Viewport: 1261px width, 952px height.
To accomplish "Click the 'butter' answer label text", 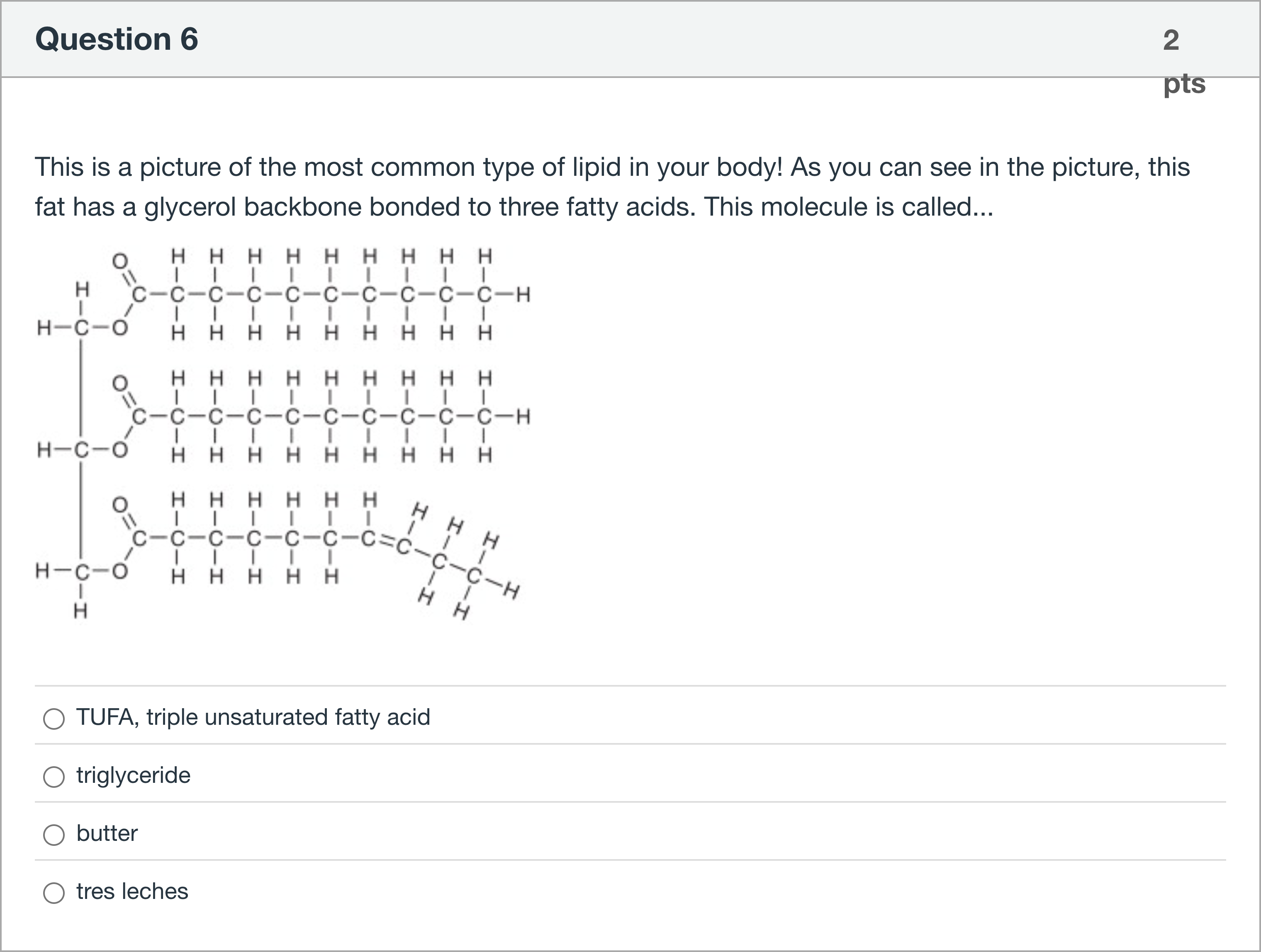I will coord(107,833).
